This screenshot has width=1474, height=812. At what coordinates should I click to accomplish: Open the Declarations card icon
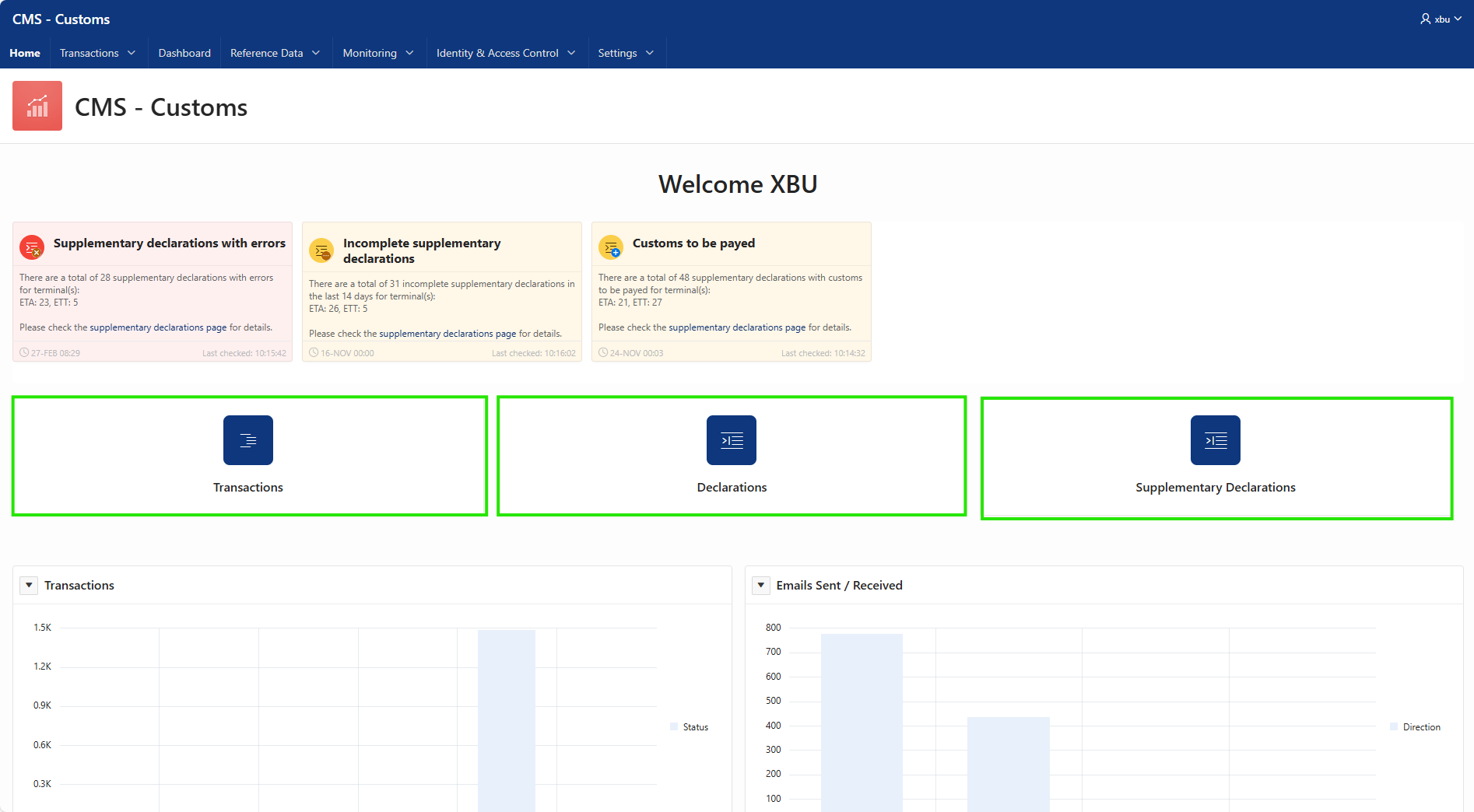(x=732, y=440)
